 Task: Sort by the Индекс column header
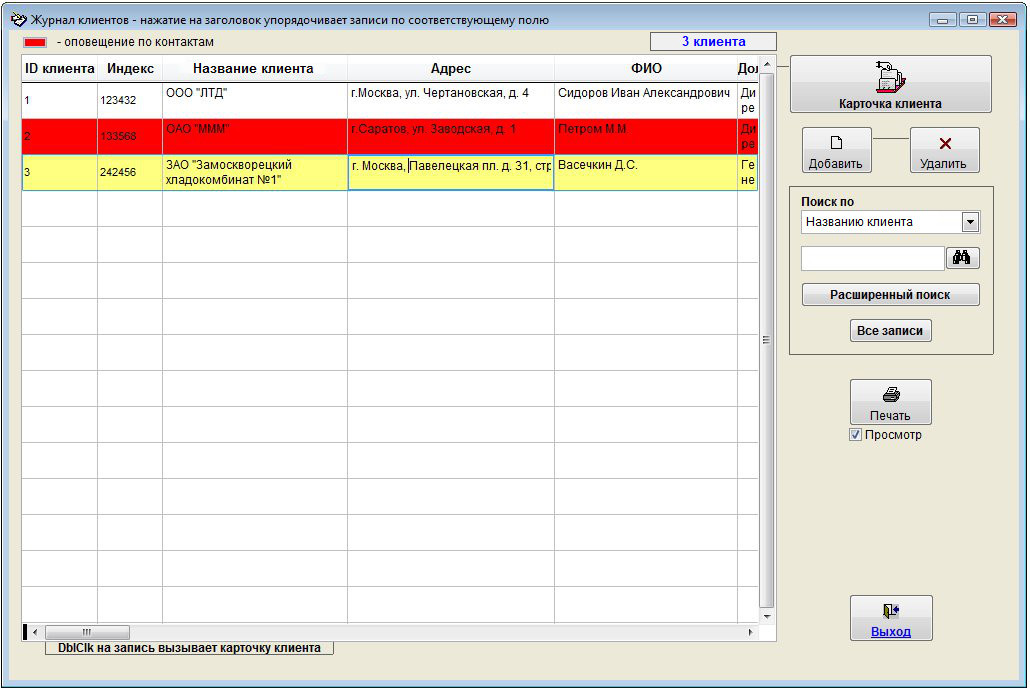click(130, 69)
